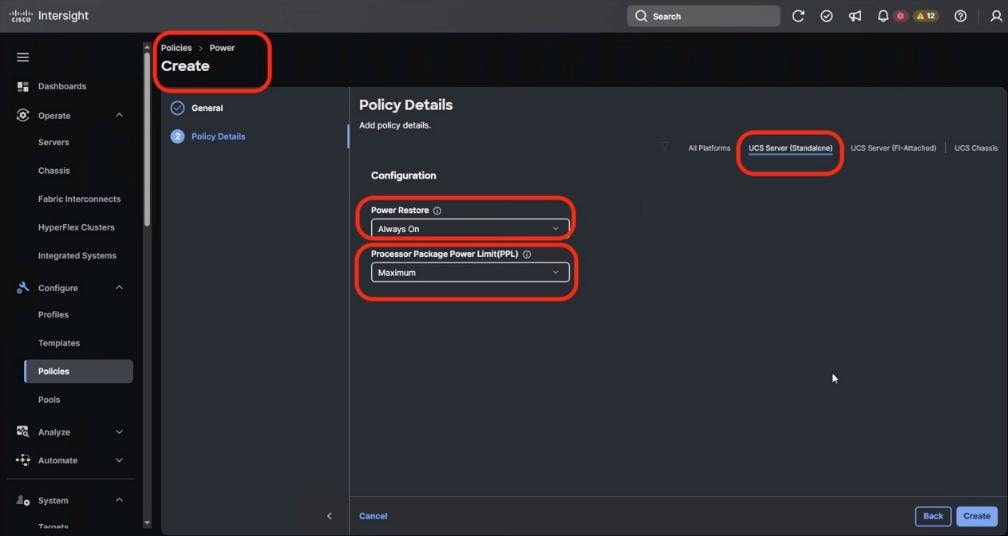
Task: Open the hamburger navigation menu
Action: (x=23, y=57)
